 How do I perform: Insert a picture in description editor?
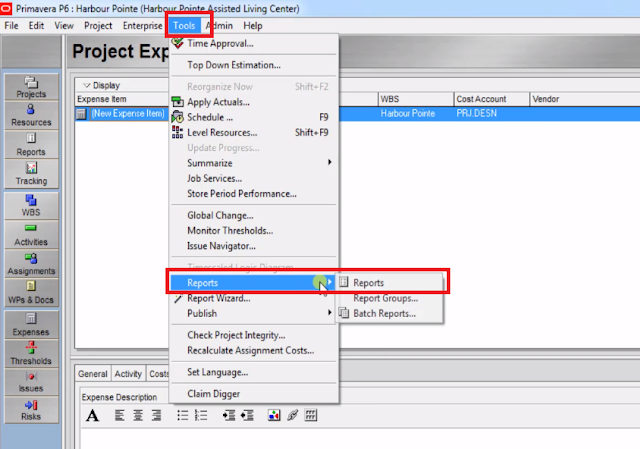[x=274, y=416]
